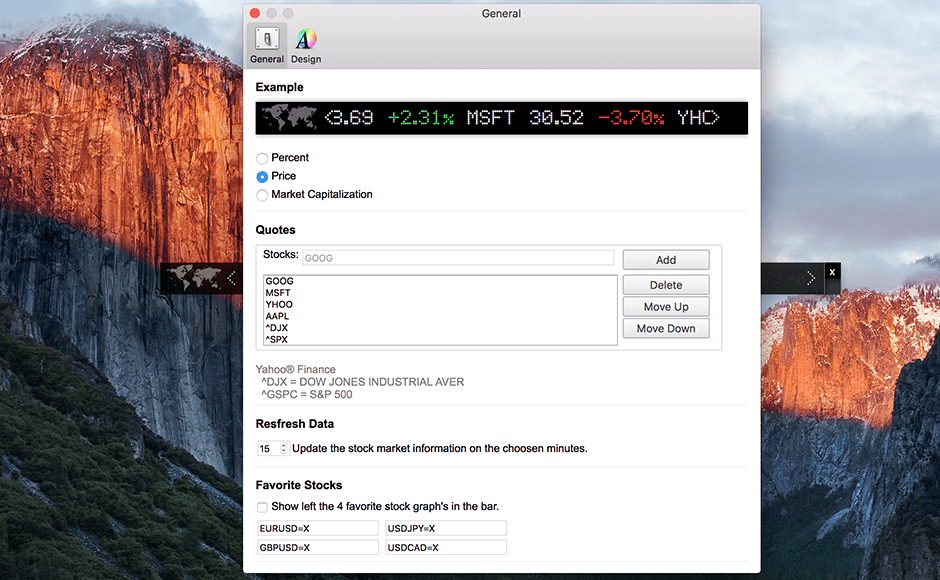
Task: Click the world map icon on desktop ticker bar
Action: pos(194,278)
